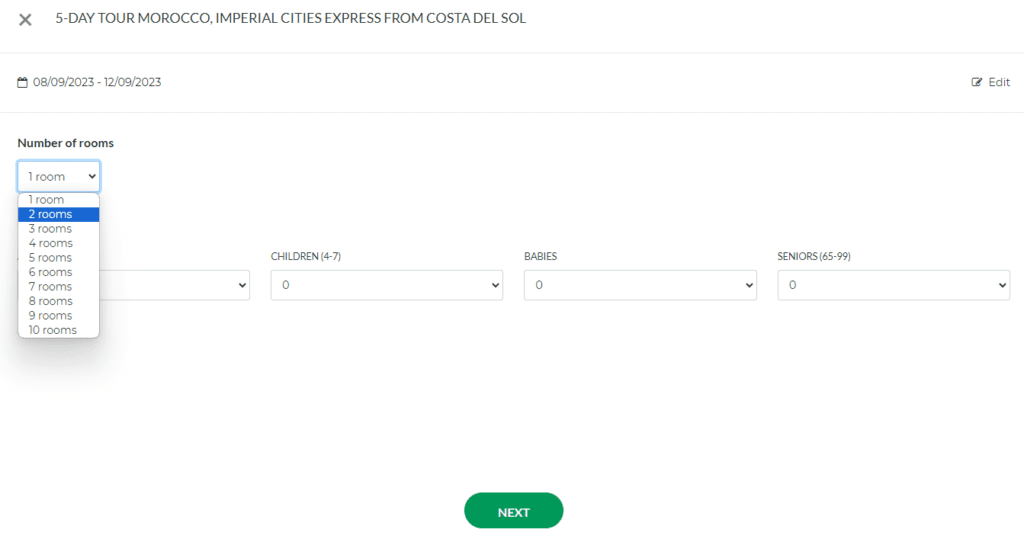The image size is (1024, 539).
Task: Close the tour booking dialog
Action: click(x=25, y=20)
